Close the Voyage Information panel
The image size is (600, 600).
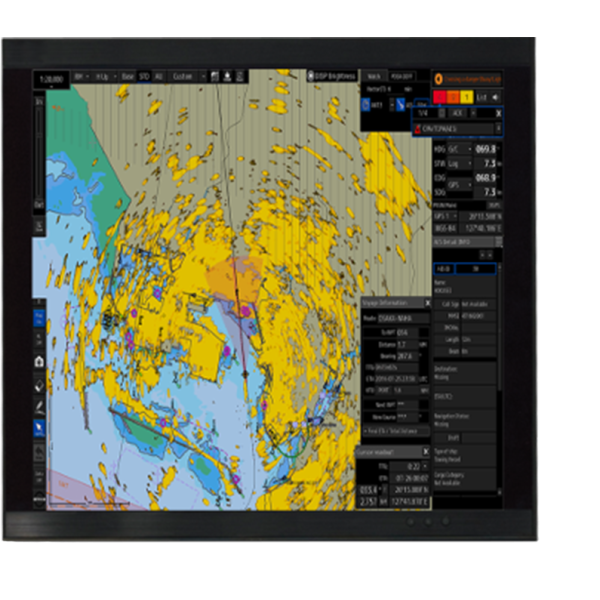(x=427, y=303)
